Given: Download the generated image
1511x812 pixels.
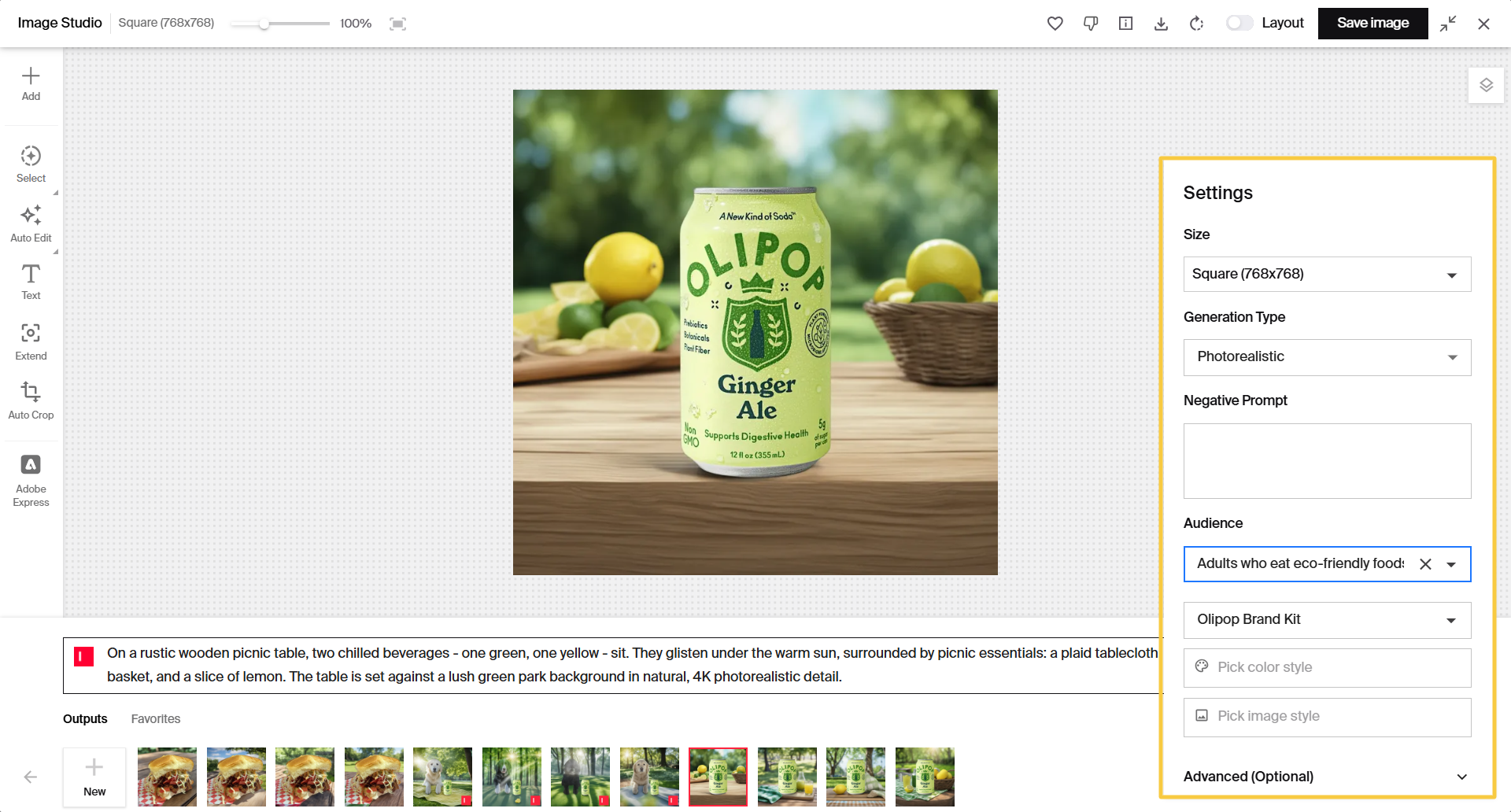Looking at the screenshot, I should (x=1161, y=24).
